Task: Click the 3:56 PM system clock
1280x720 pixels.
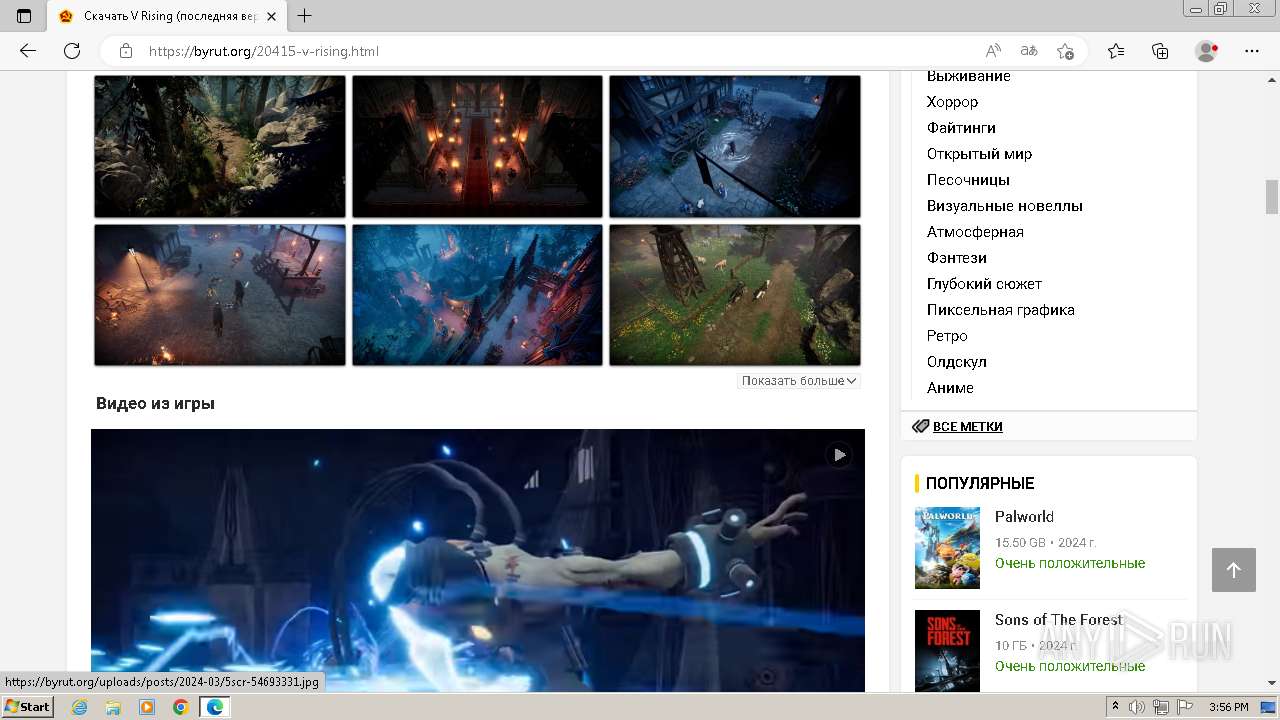Action: click(1228, 707)
